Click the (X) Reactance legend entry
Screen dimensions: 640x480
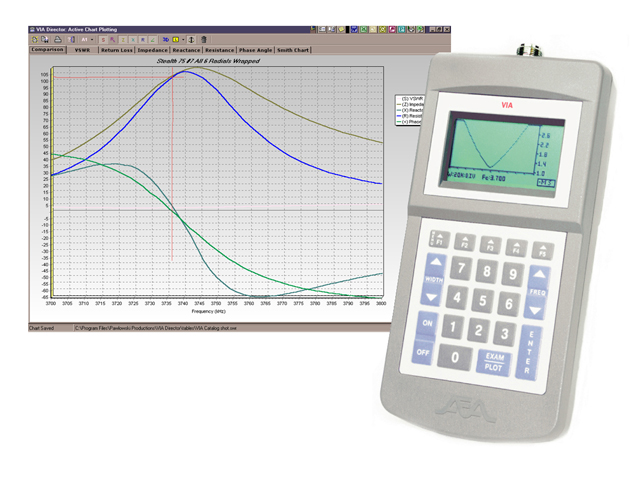(x=410, y=110)
